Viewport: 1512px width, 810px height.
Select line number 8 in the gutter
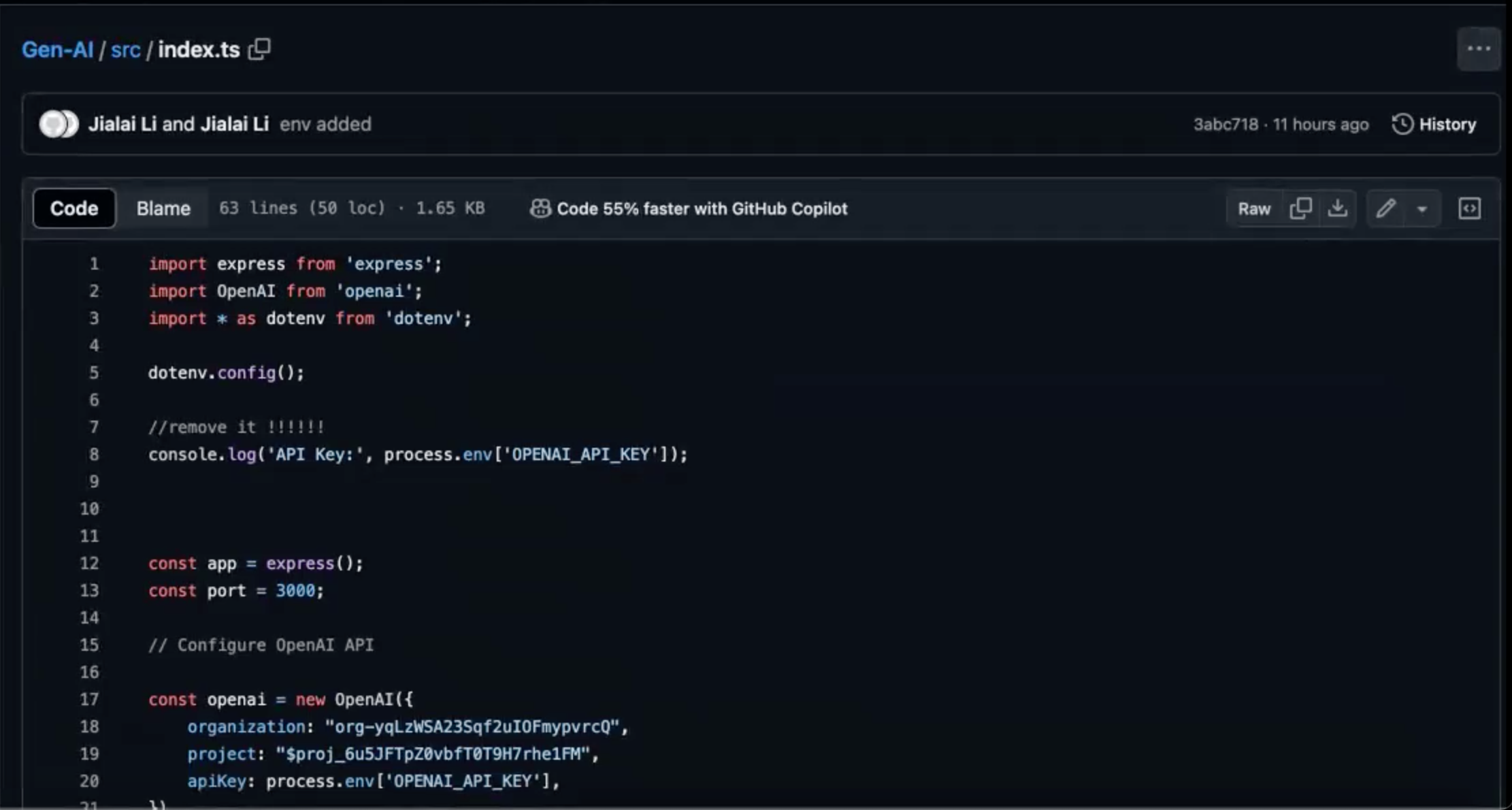click(94, 454)
